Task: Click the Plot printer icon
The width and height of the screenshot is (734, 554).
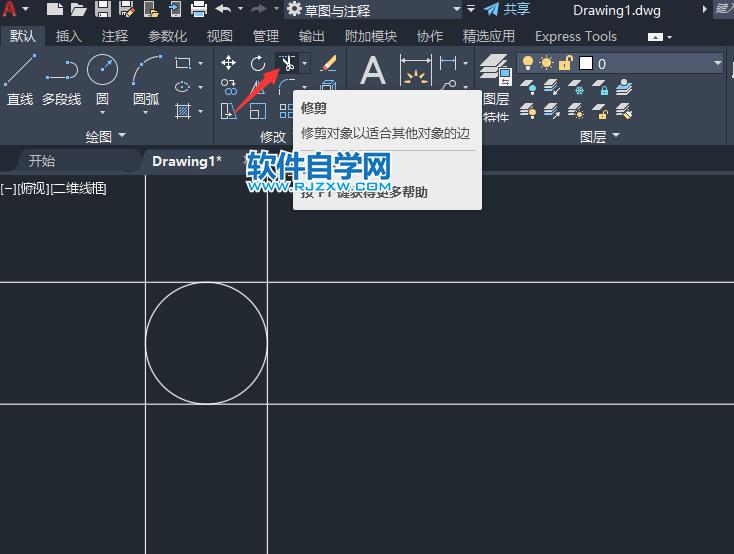Action: point(199,9)
